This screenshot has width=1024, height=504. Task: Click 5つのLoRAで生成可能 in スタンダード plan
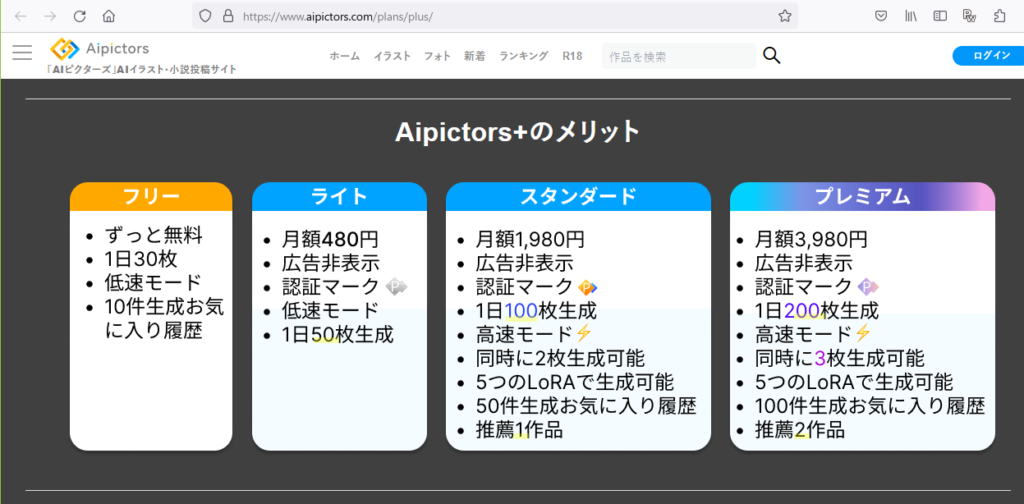point(575,381)
